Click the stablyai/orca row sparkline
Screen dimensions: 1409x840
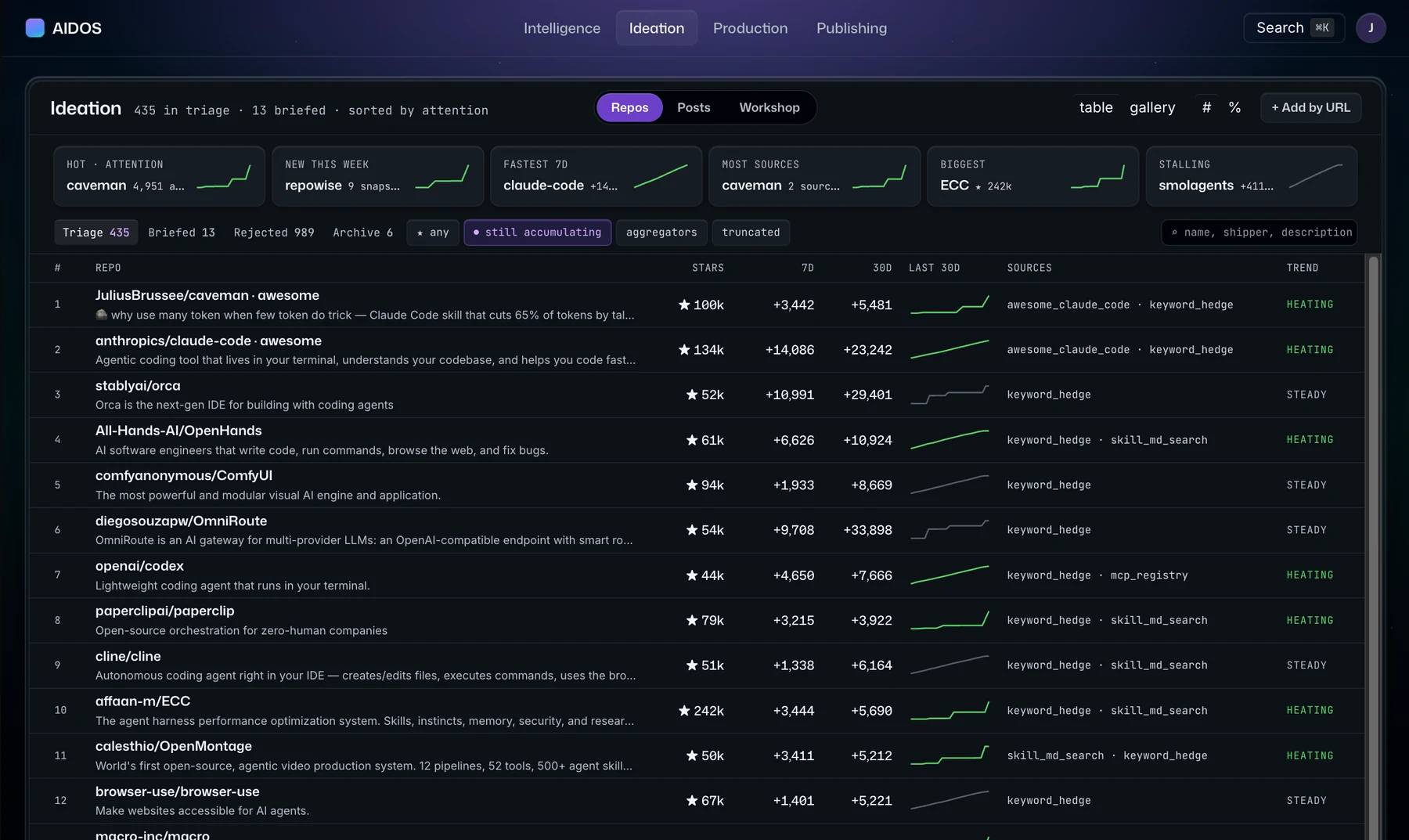pyautogui.click(x=950, y=395)
